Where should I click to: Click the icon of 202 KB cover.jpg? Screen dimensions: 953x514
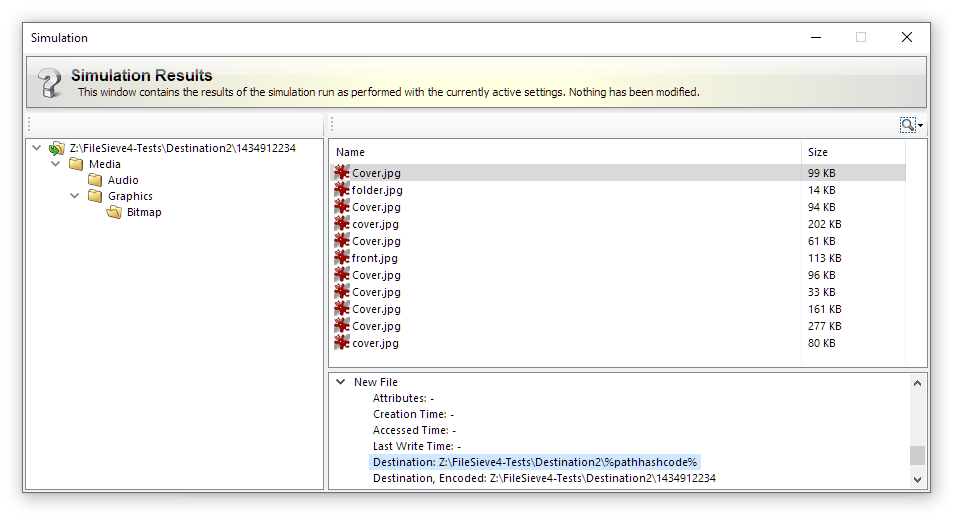pyautogui.click(x=342, y=224)
